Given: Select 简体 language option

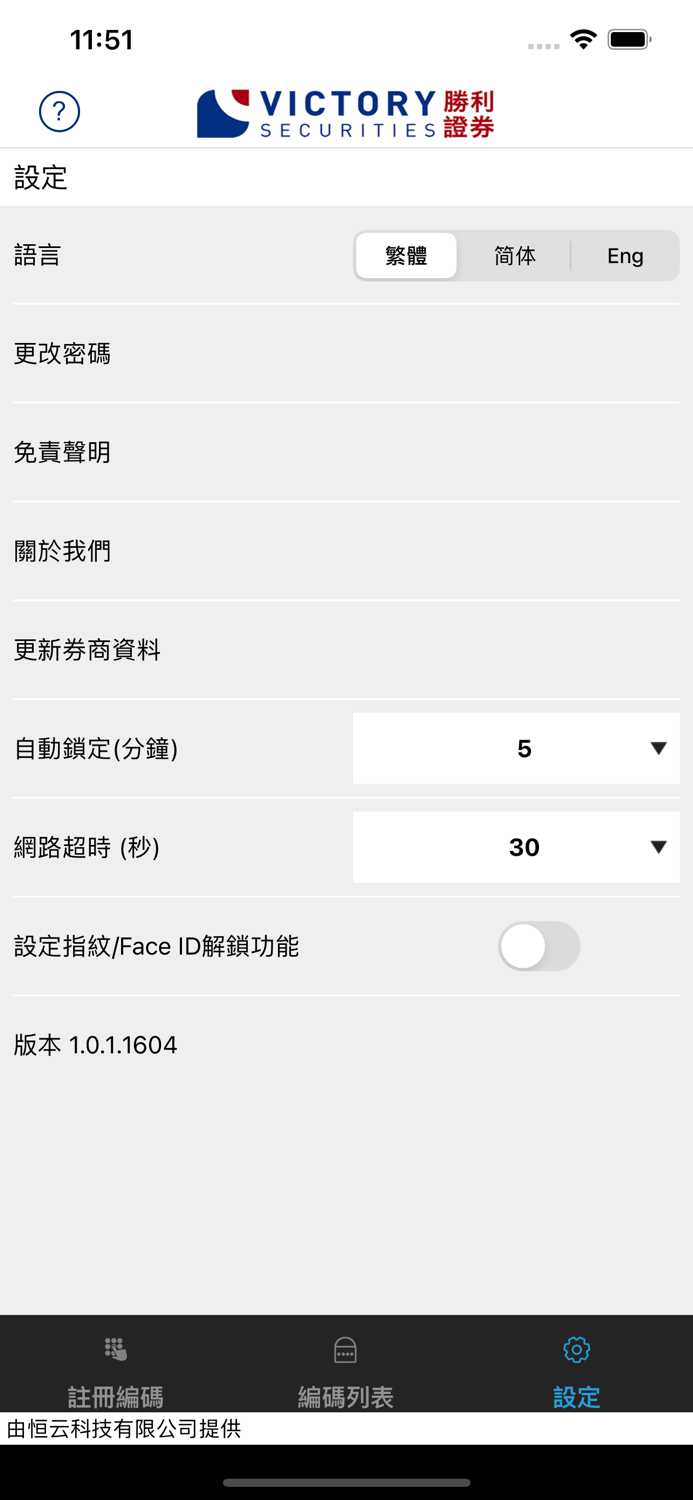Looking at the screenshot, I should pos(514,256).
